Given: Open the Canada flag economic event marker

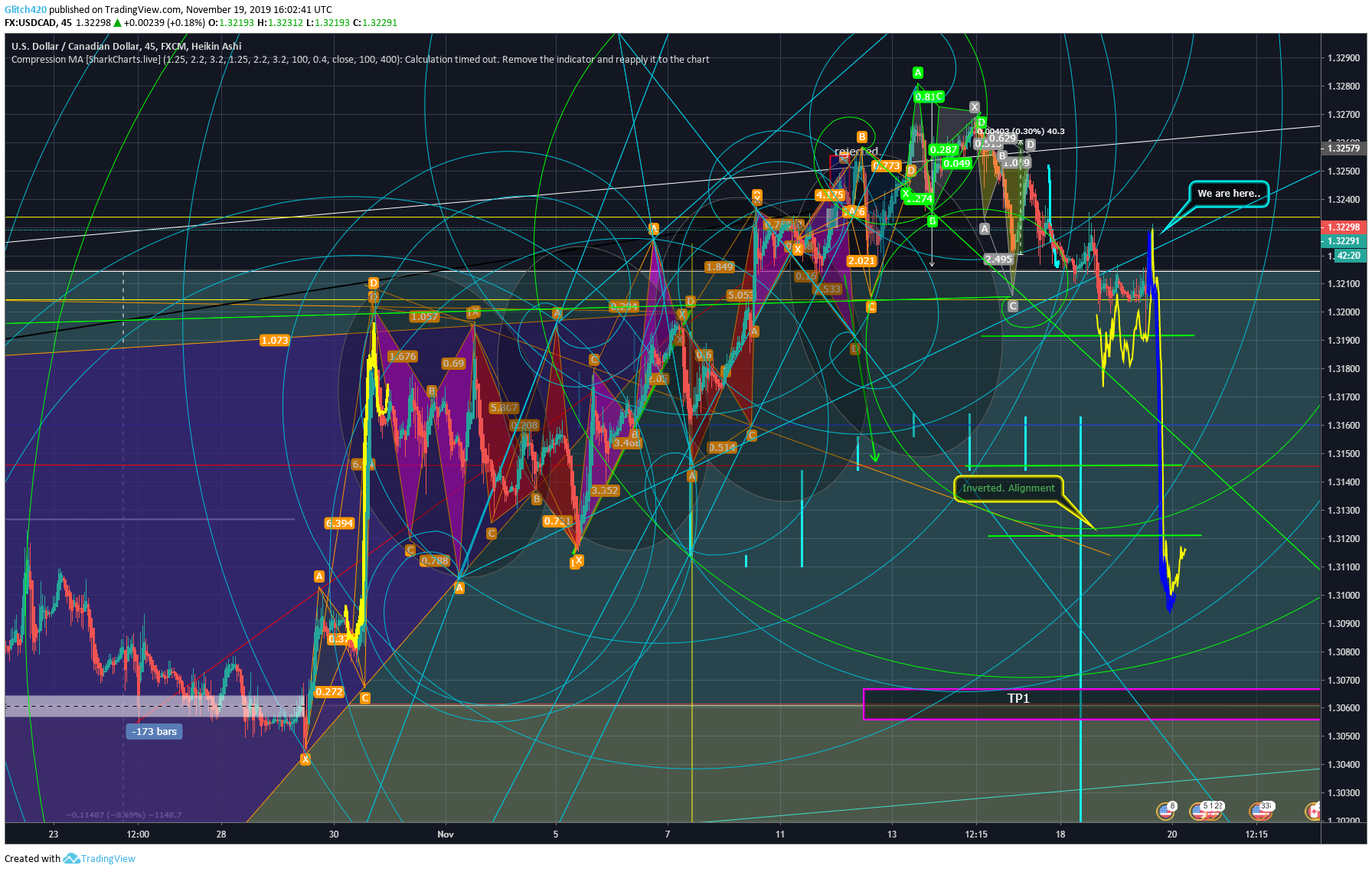Looking at the screenshot, I should (x=1312, y=811).
